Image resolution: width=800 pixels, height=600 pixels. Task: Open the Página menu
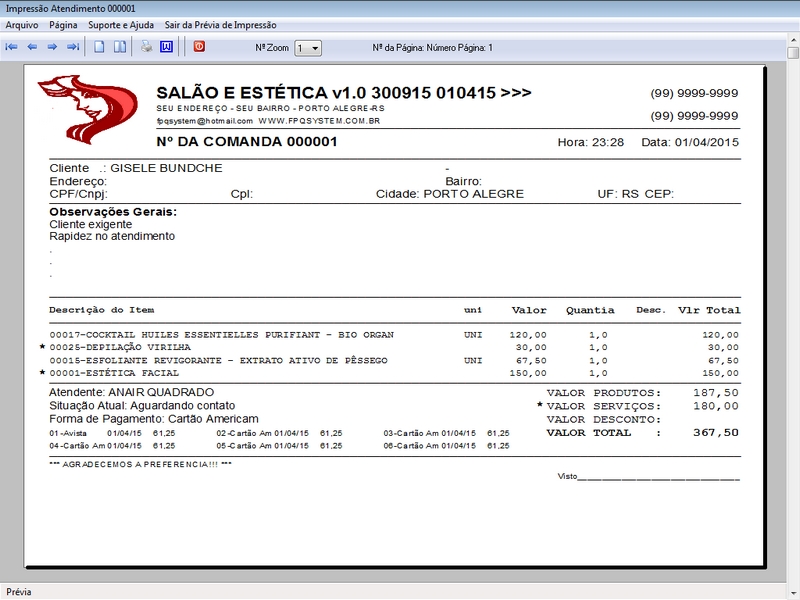pos(63,24)
